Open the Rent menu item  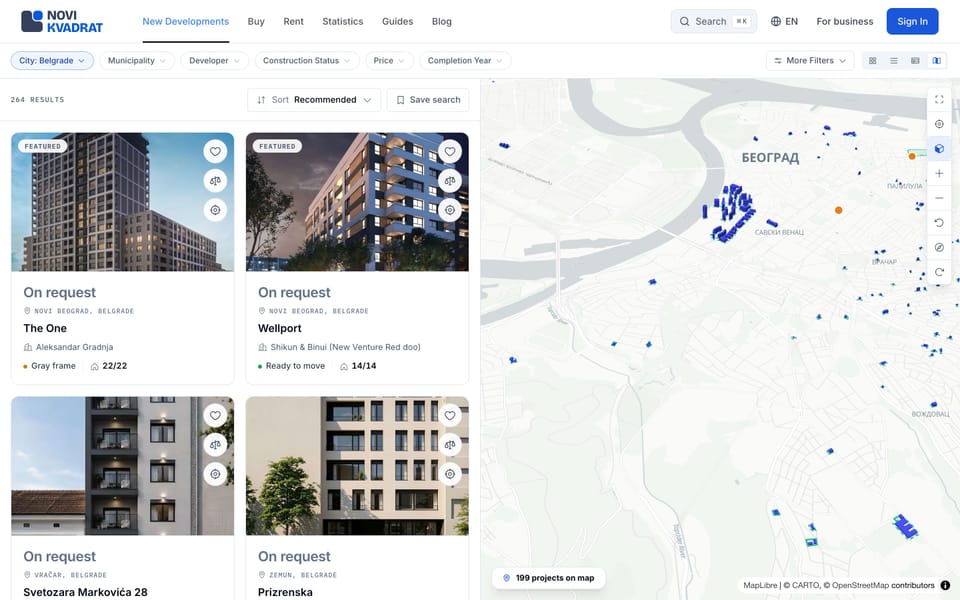tap(293, 21)
